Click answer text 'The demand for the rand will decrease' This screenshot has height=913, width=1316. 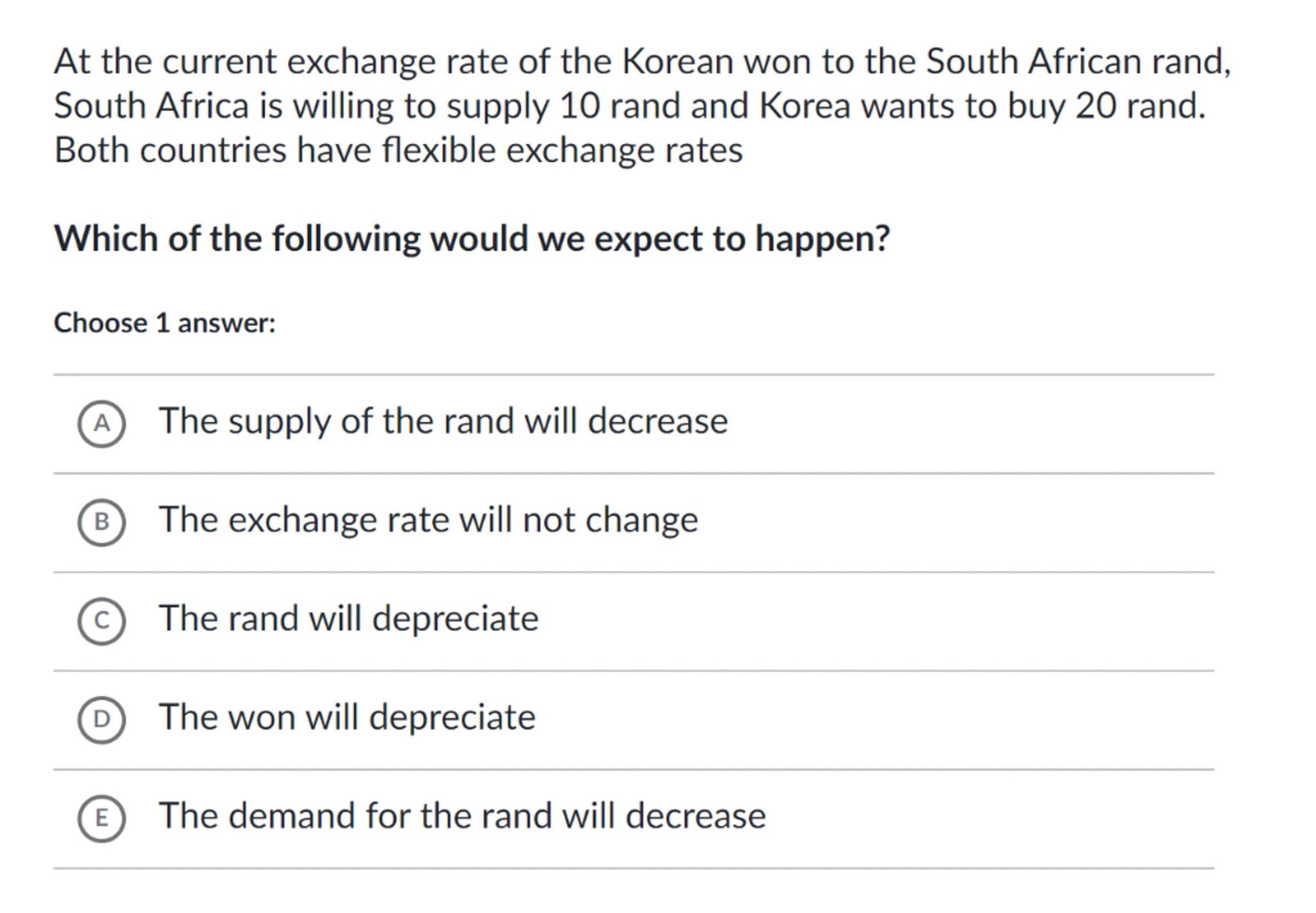tap(462, 816)
